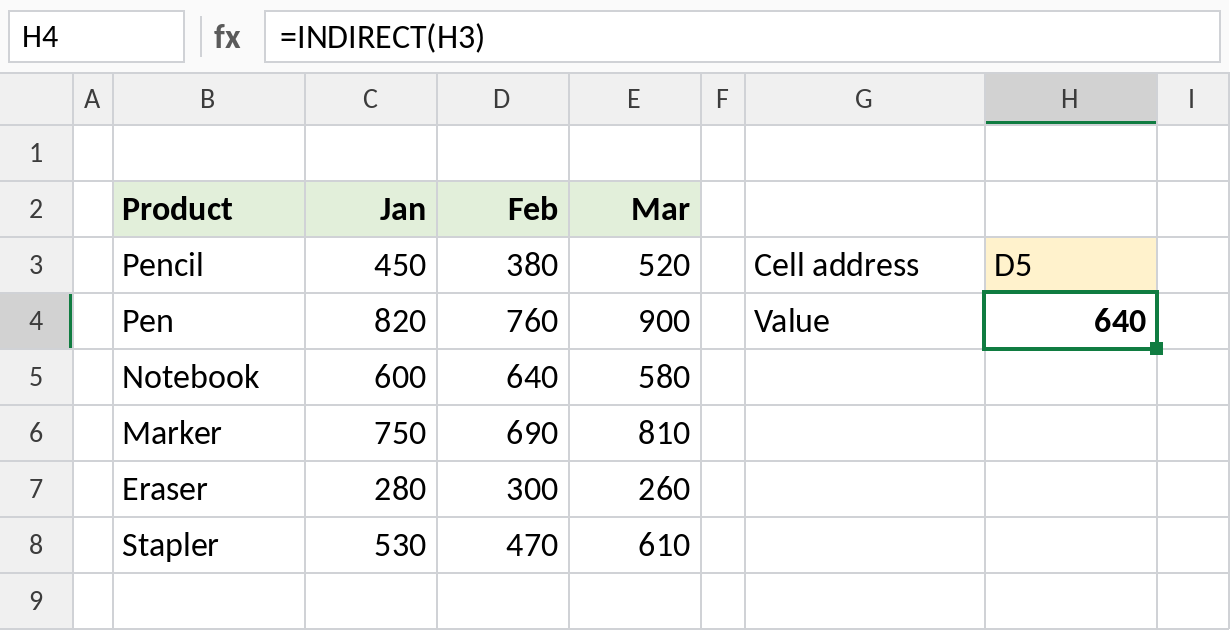Click Notebook's Feb value 640 in column D

(503, 377)
